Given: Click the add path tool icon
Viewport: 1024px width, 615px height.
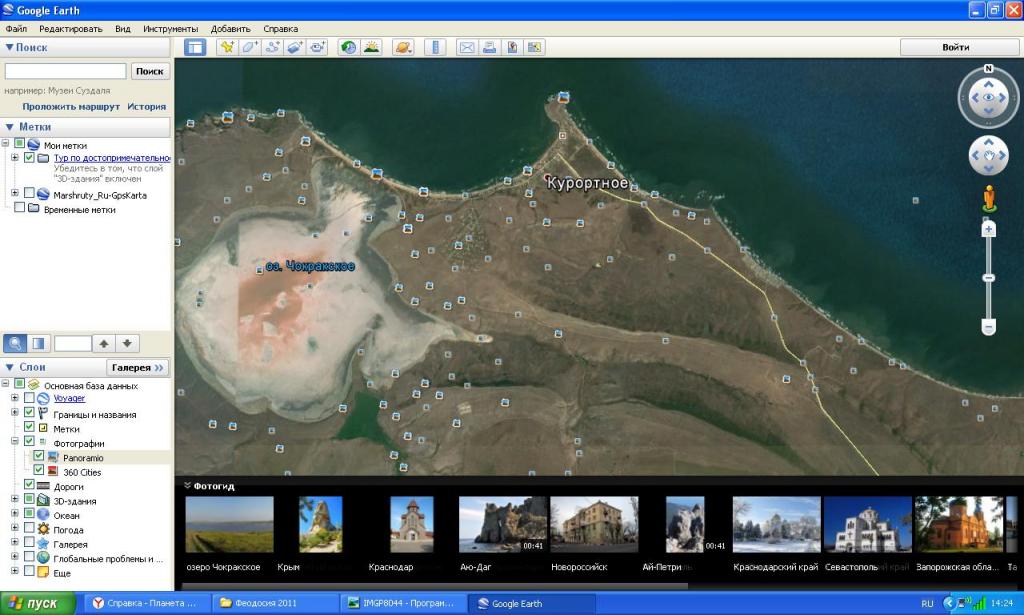Looking at the screenshot, I should tap(272, 47).
